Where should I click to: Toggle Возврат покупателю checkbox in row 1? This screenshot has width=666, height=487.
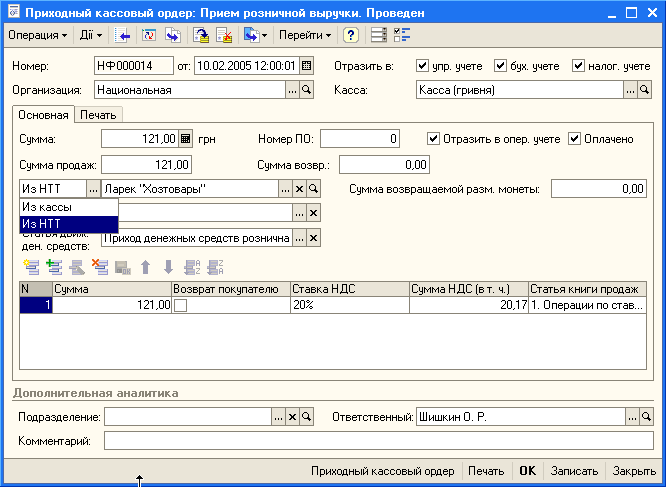[181, 305]
